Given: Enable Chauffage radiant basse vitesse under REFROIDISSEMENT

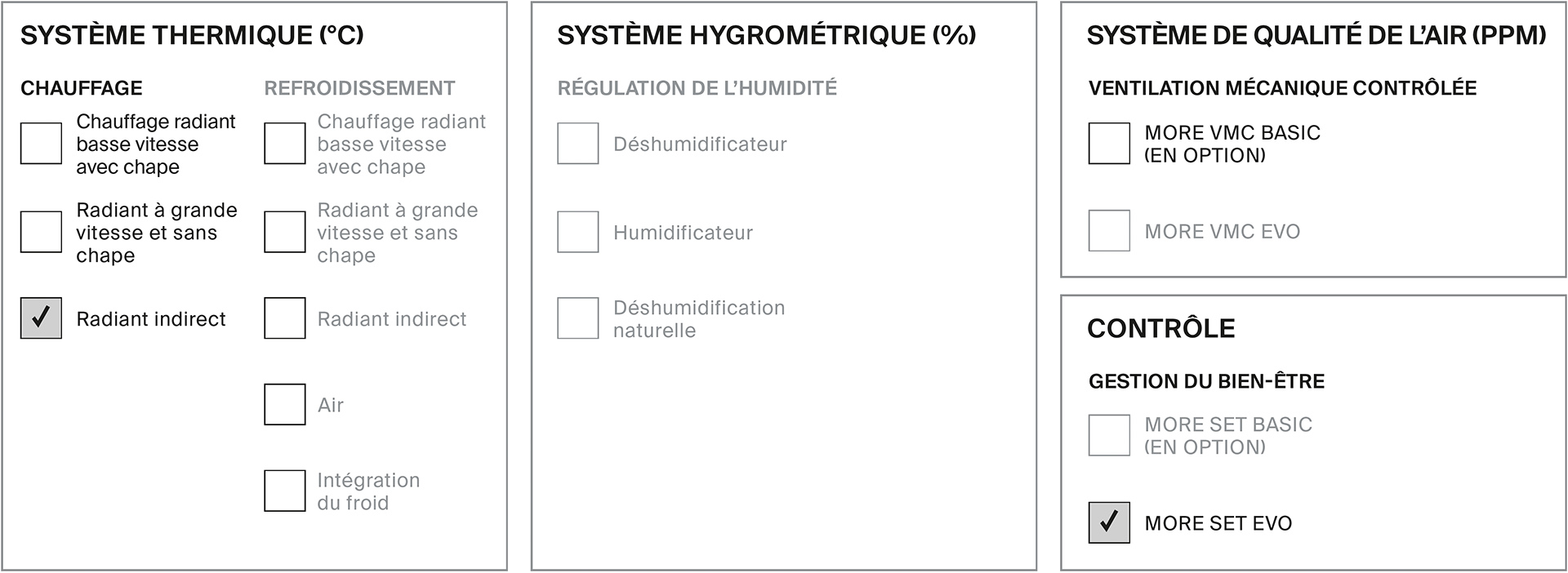Looking at the screenshot, I should [285, 144].
